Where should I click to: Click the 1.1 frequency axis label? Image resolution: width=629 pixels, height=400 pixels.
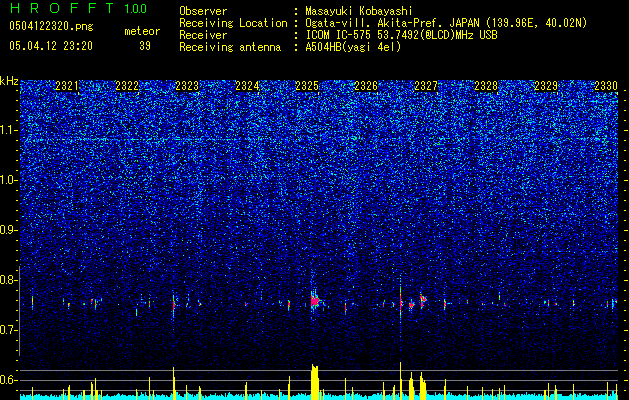(9, 130)
